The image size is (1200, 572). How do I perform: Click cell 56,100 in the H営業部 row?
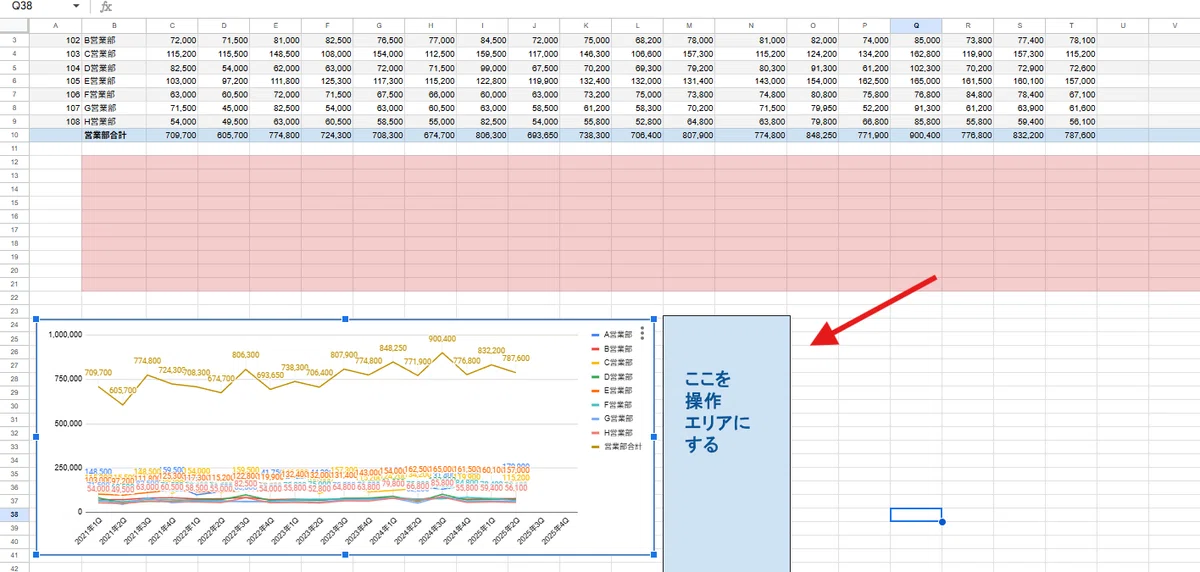click(x=1072, y=120)
